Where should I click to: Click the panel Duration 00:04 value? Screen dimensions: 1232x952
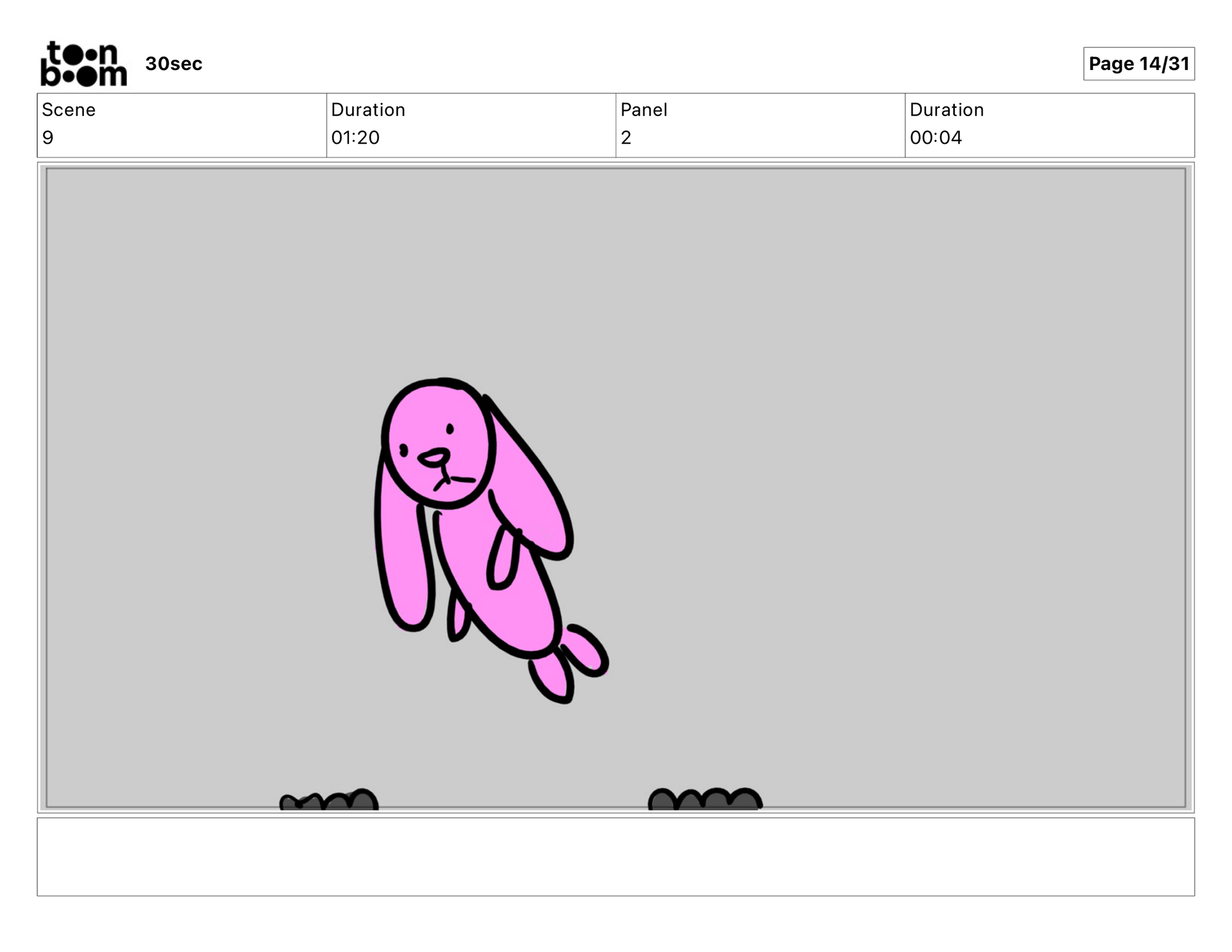[x=935, y=137]
